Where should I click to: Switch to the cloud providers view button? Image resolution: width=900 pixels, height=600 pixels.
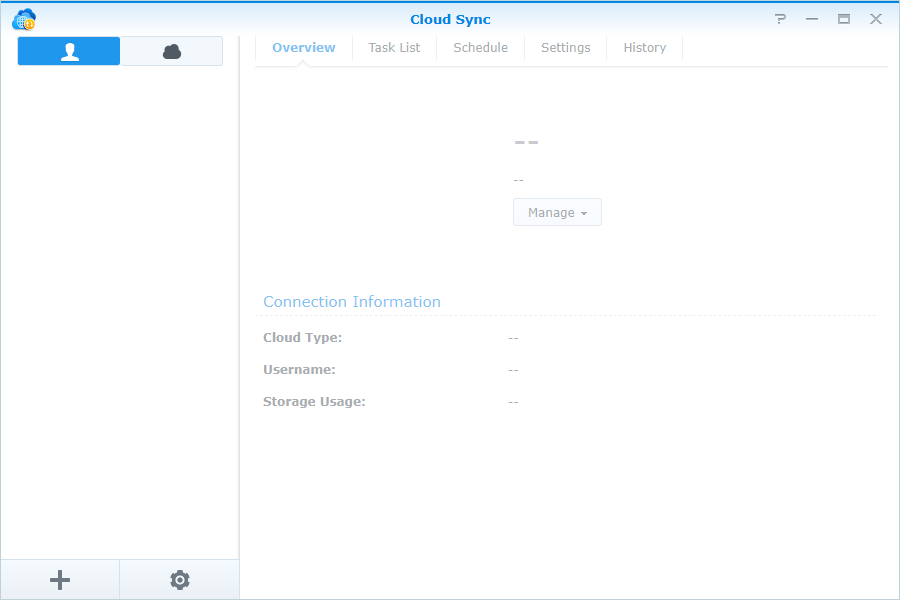click(x=172, y=51)
